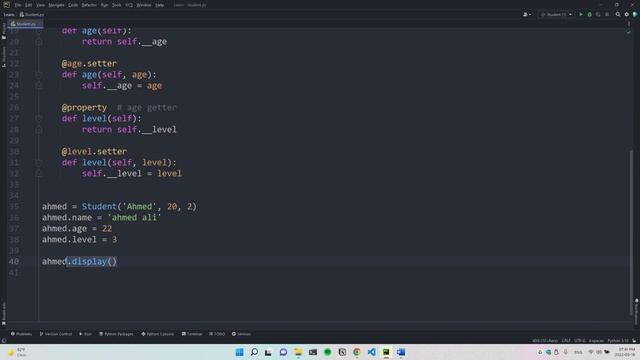Open the Code menu
This screenshot has height=360, width=640.
(x=73, y=5)
